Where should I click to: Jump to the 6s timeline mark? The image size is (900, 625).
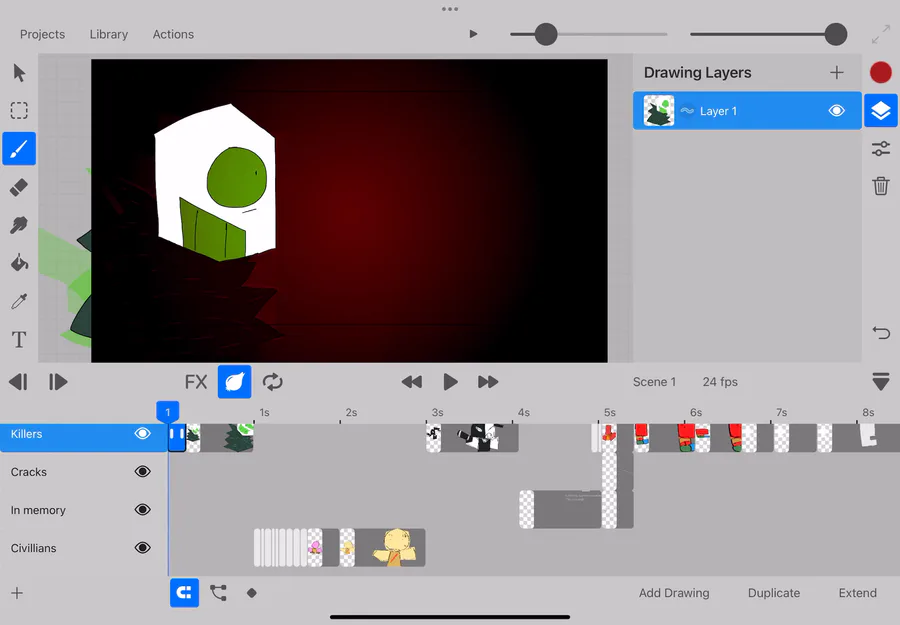click(x=696, y=412)
